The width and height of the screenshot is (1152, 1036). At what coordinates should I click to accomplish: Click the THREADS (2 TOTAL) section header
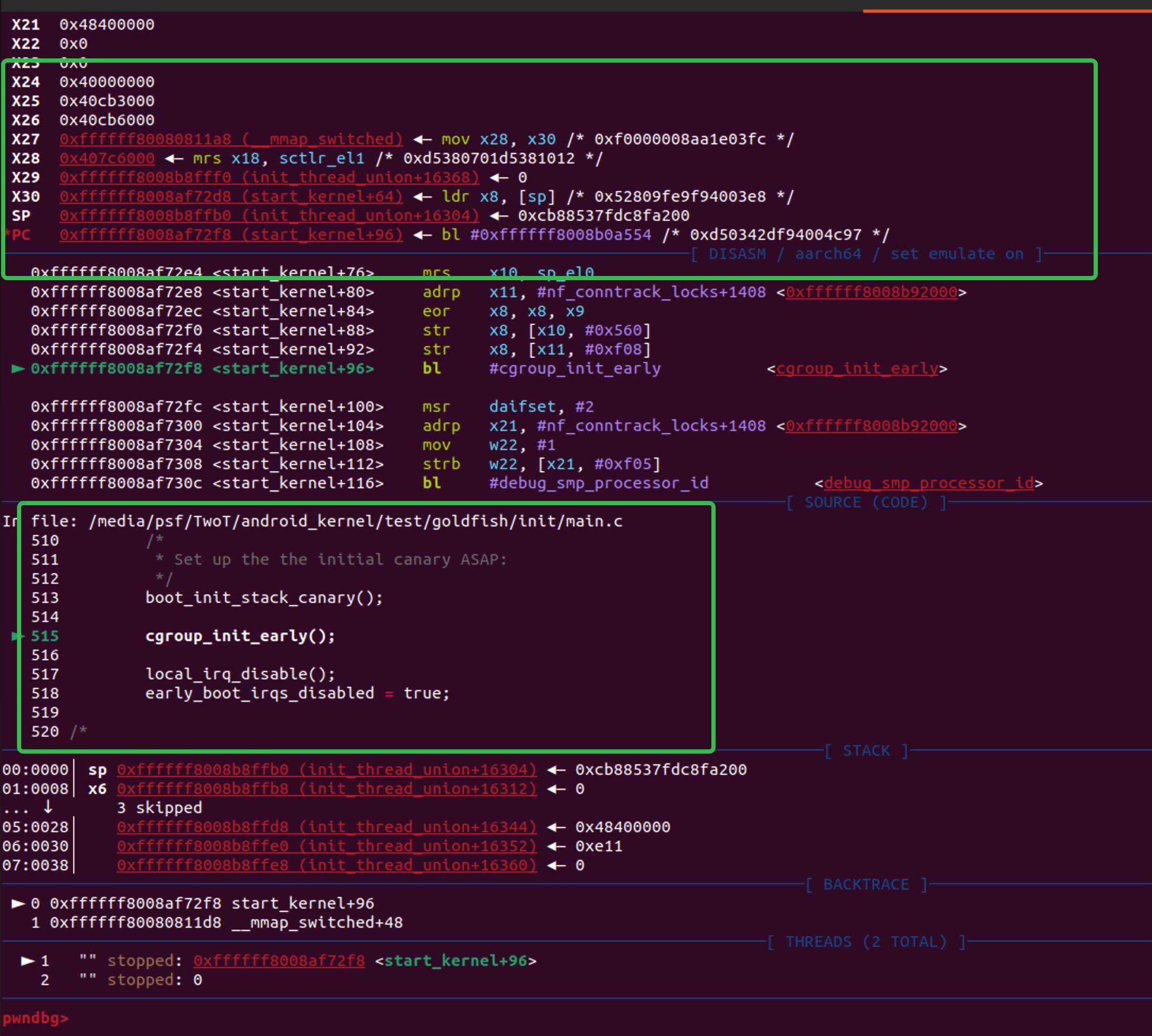(866, 942)
